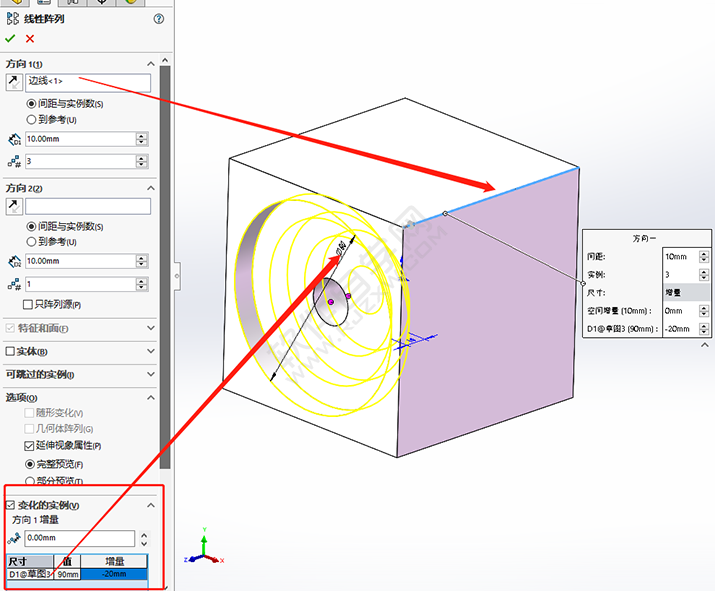715x591 pixels.
Task: Collapse the 变化的实例 section chevron
Action: (150, 505)
